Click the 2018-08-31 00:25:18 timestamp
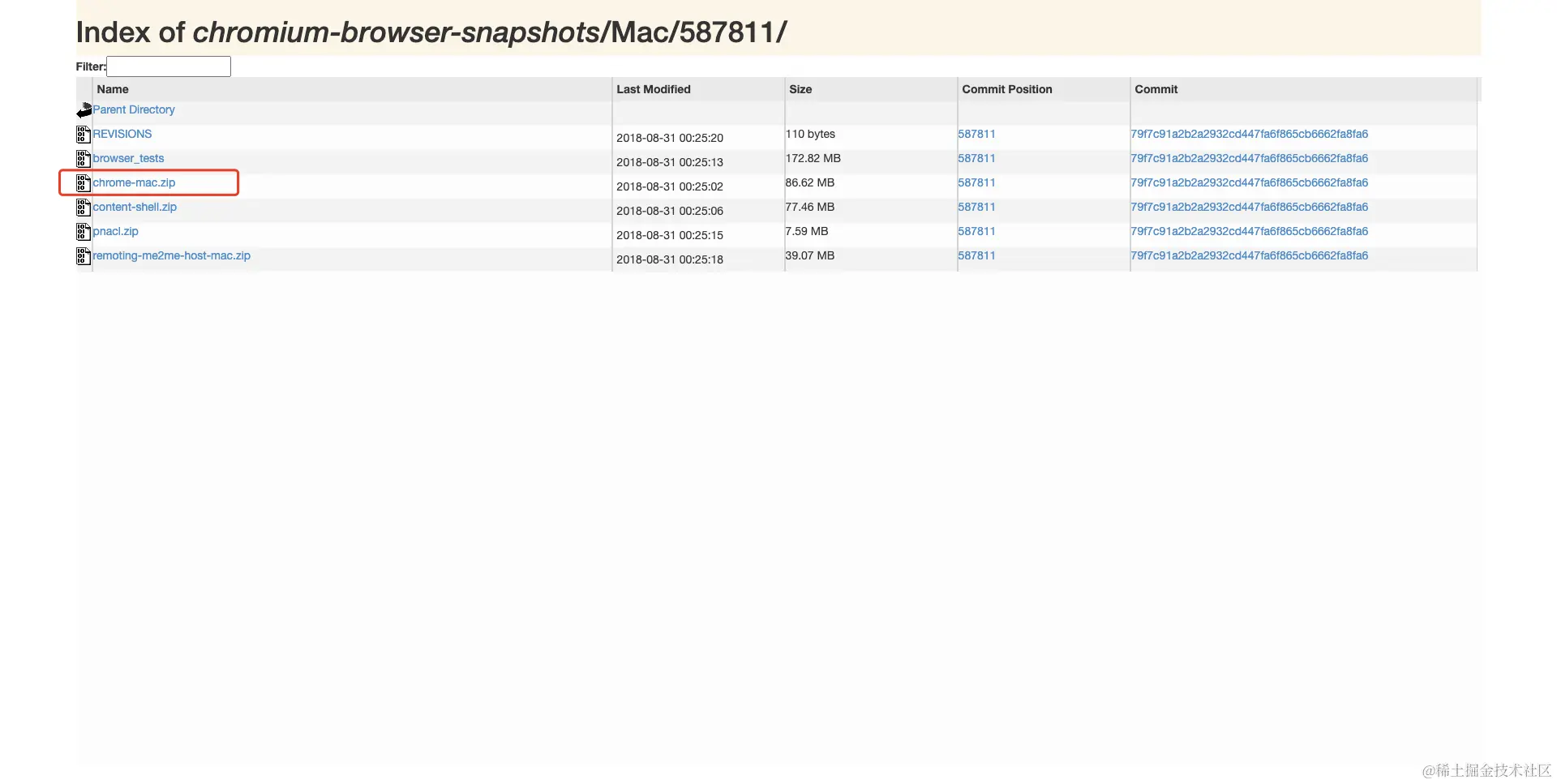Viewport: 1557px width, 784px height. 670,259
